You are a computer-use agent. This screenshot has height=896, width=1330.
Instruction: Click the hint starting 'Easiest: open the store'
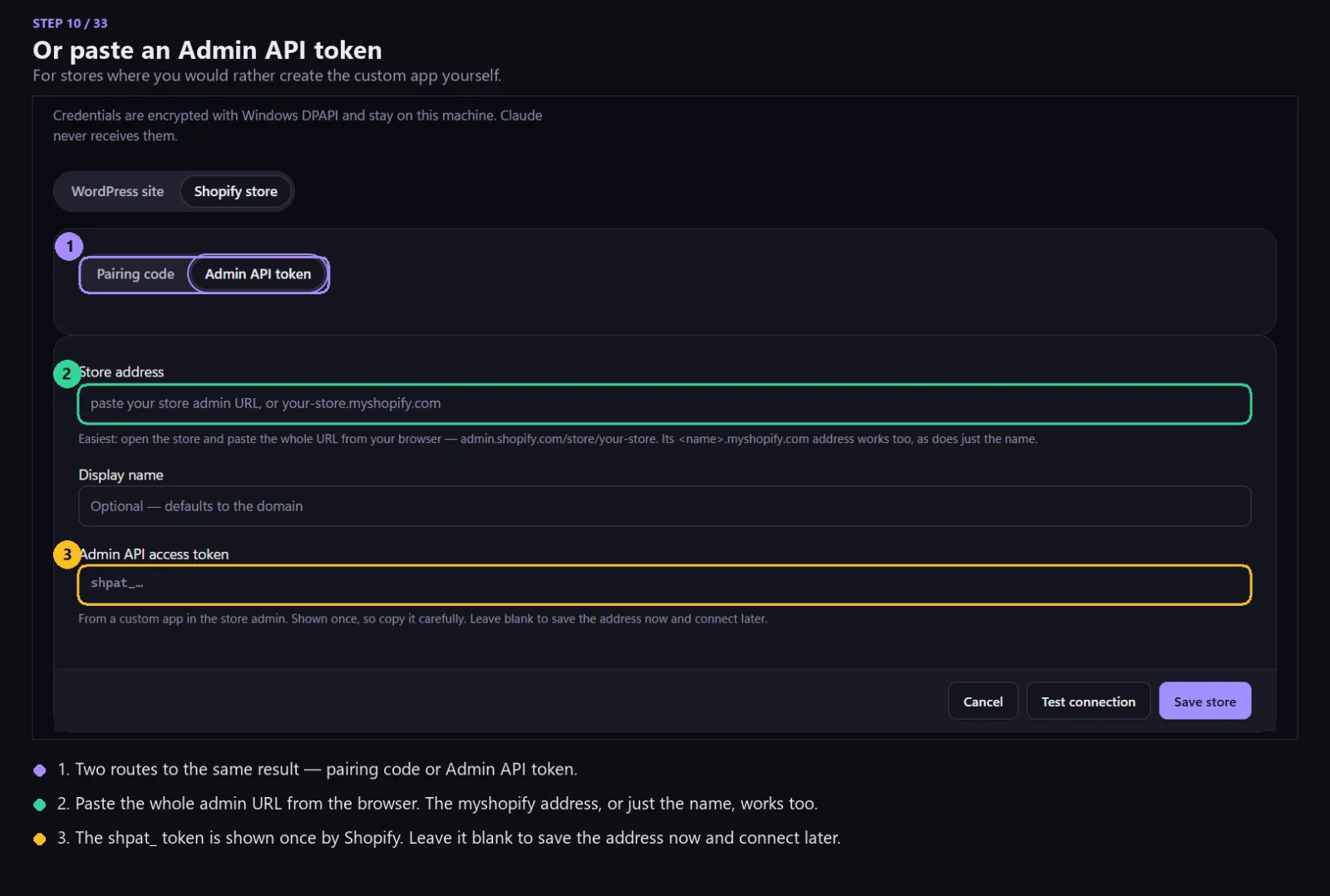pos(558,439)
